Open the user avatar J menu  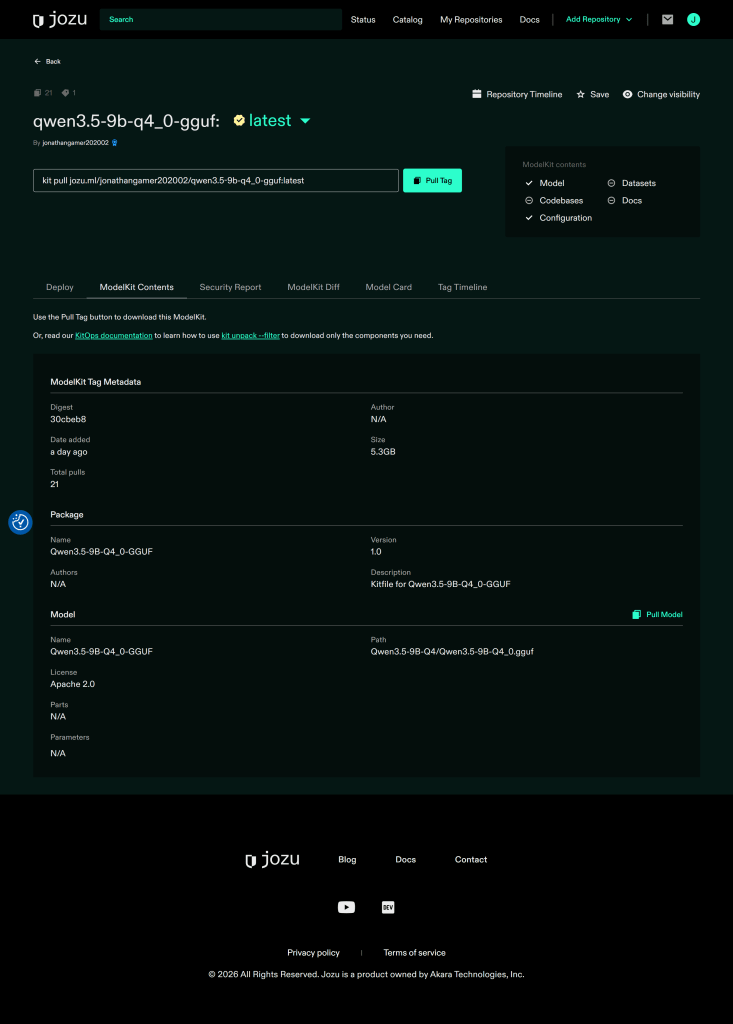[693, 20]
